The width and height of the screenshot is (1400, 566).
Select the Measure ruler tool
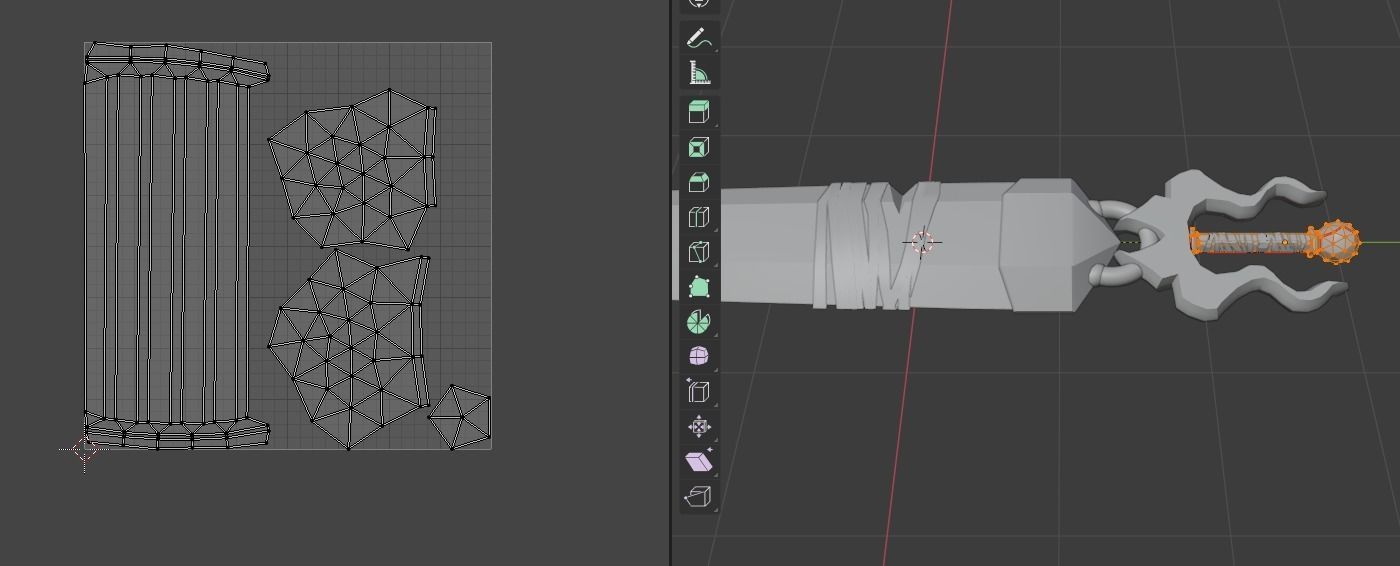click(x=699, y=73)
